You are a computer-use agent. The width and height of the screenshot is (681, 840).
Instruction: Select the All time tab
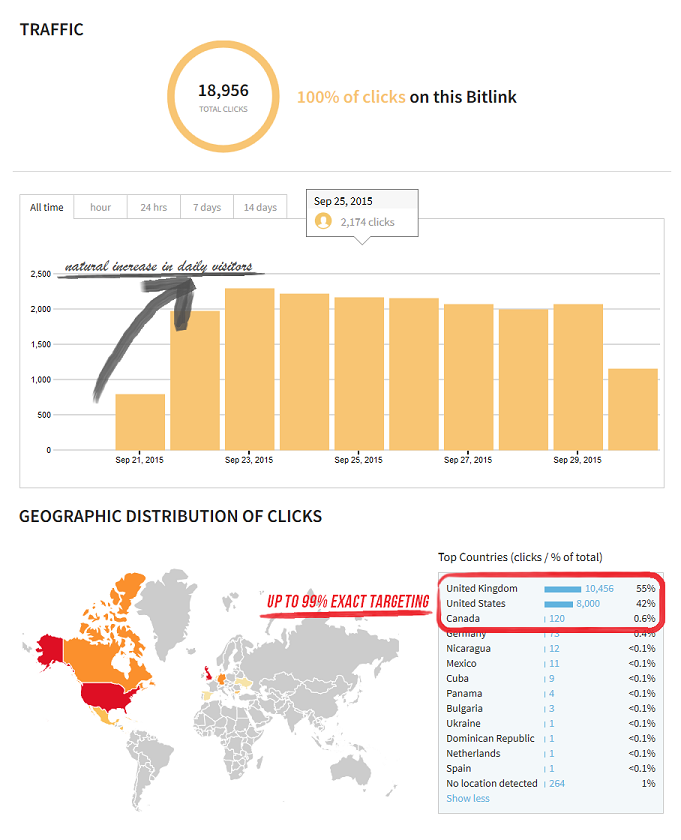46,207
